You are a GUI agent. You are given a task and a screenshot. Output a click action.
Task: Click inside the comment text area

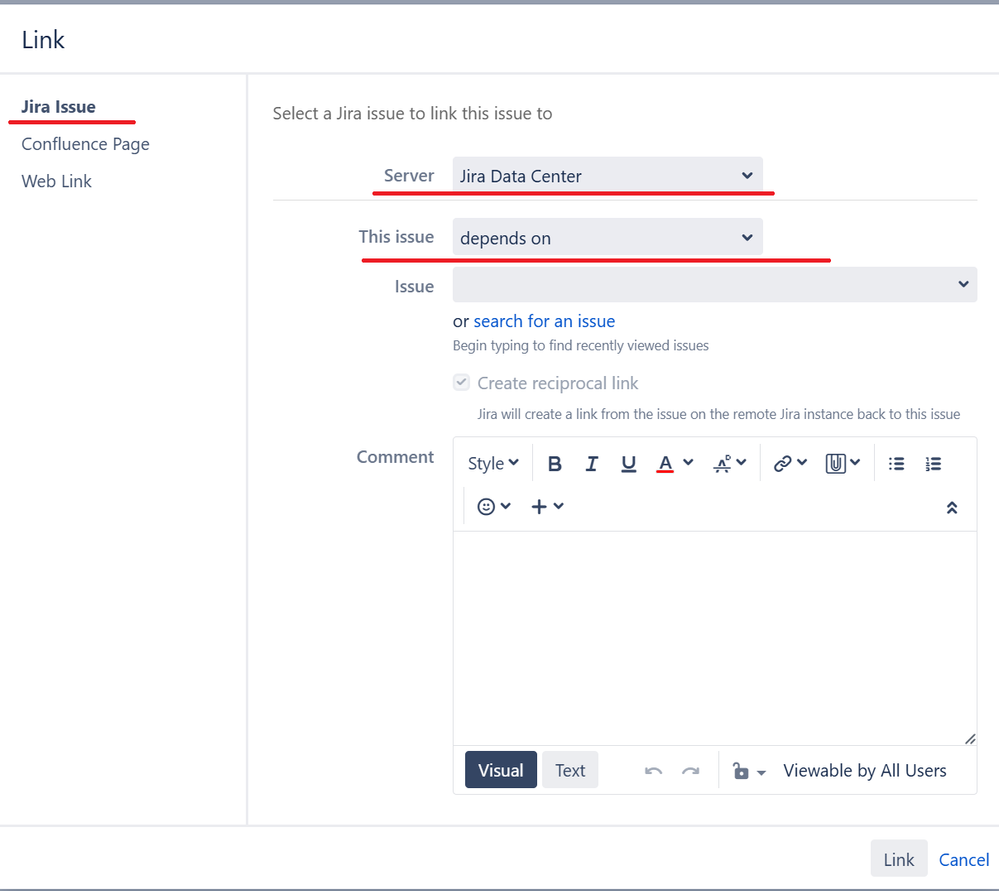[714, 638]
